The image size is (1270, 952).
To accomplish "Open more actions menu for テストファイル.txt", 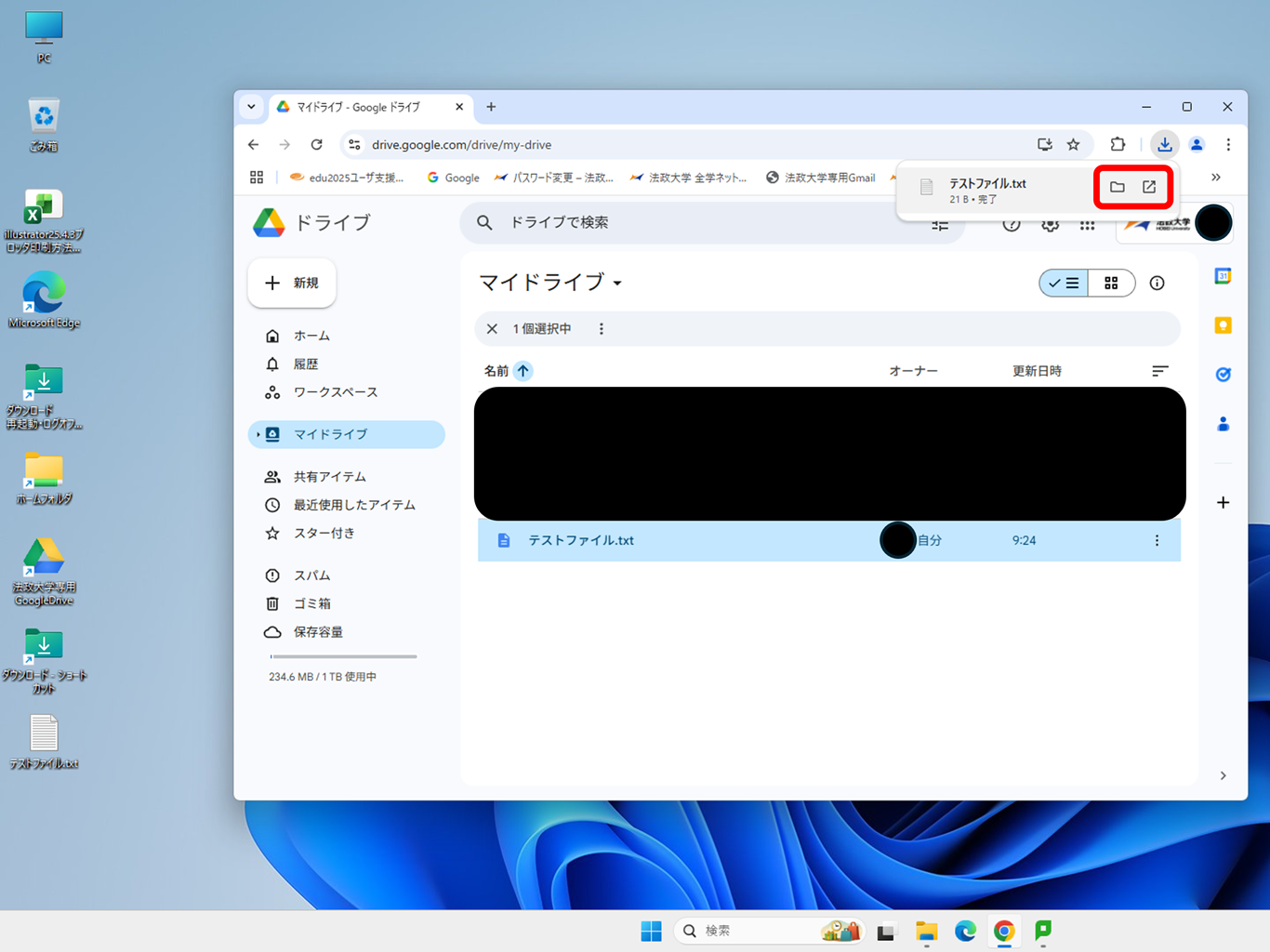I will click(1157, 540).
